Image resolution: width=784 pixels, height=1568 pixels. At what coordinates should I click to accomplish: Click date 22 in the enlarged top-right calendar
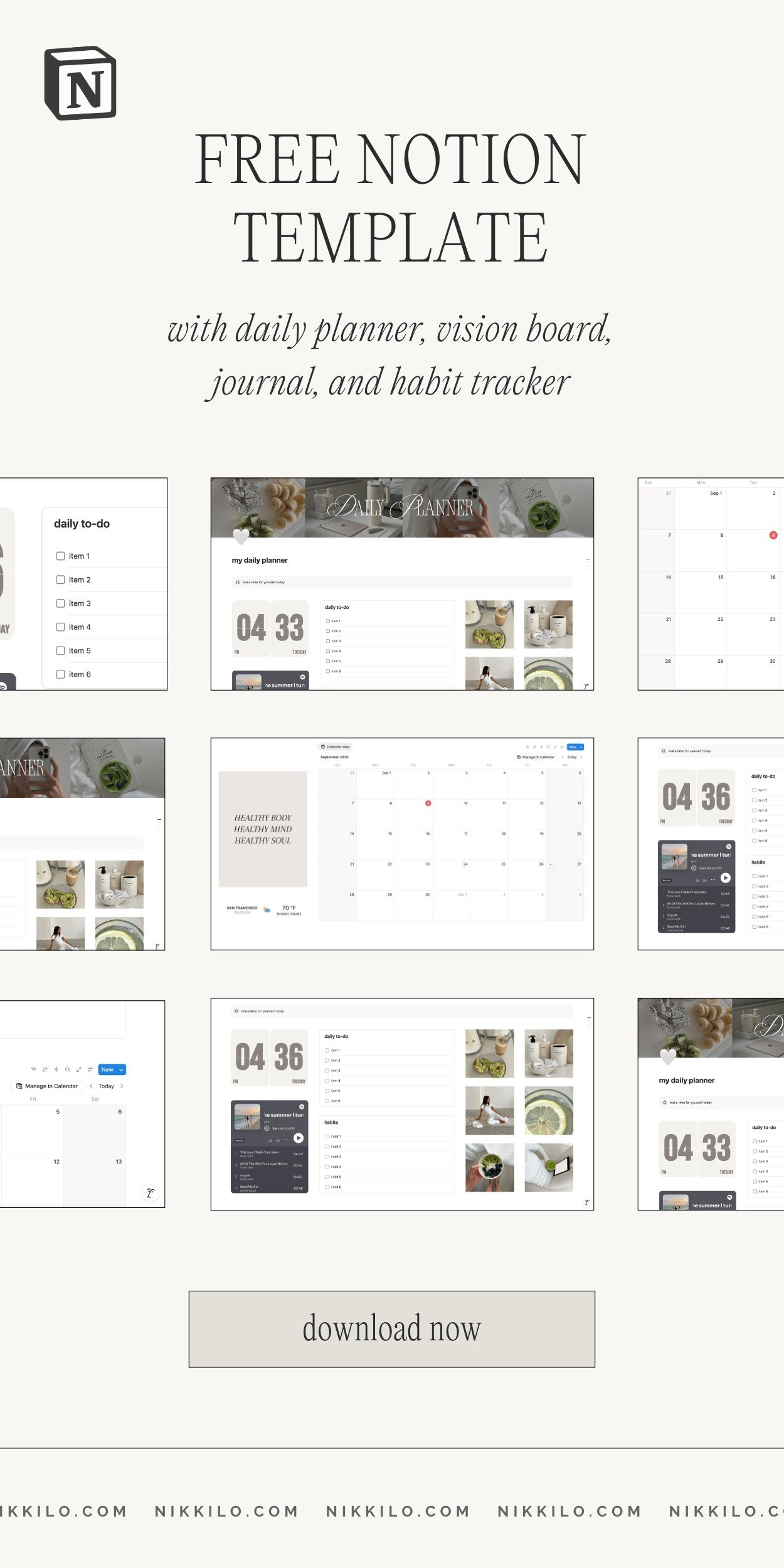tap(721, 619)
